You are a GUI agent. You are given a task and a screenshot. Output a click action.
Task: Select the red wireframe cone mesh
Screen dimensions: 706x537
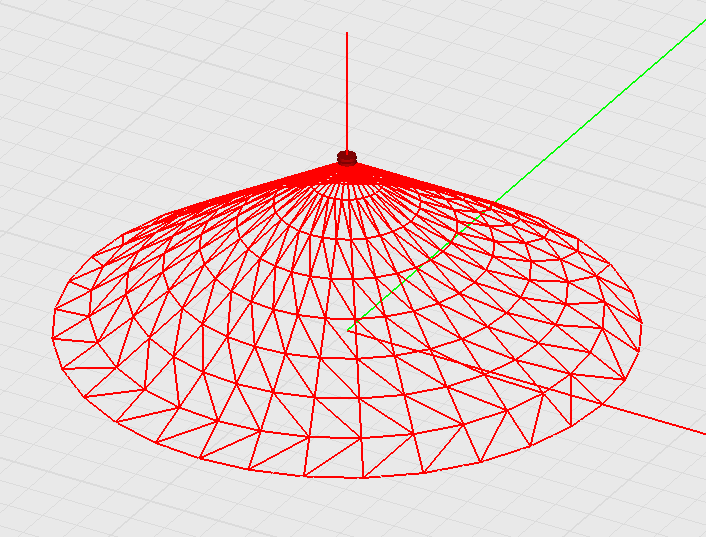coord(347,320)
